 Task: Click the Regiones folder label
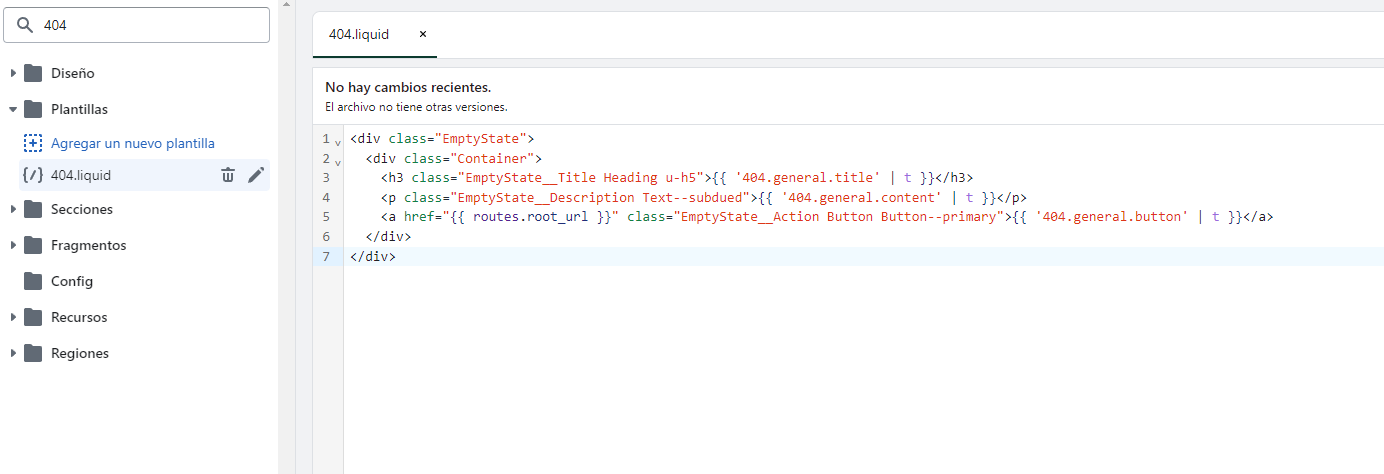tap(80, 353)
